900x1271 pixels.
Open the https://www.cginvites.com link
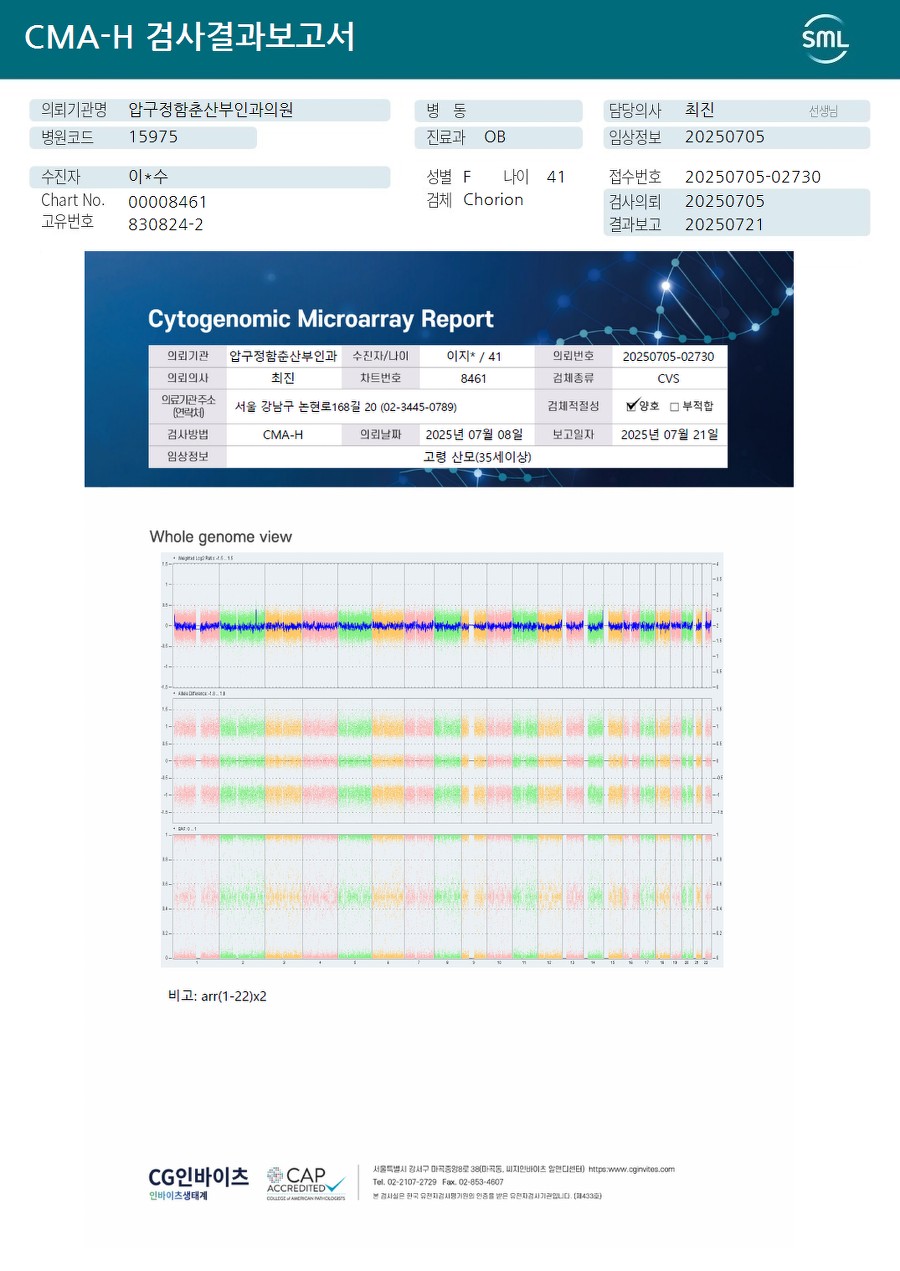click(631, 1168)
